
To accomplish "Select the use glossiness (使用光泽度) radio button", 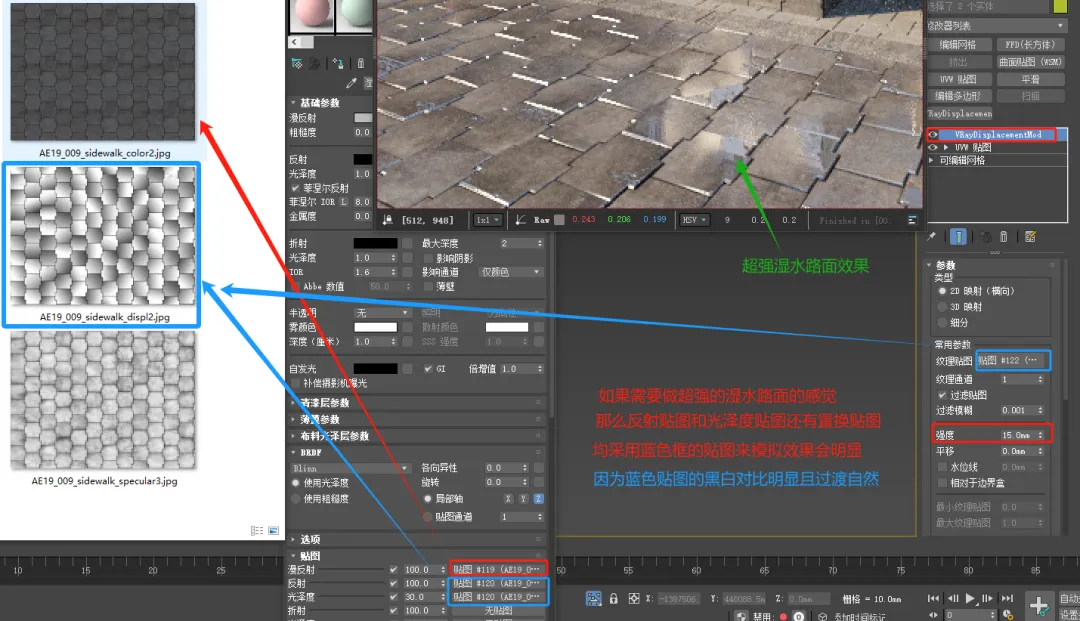I will pos(295,483).
